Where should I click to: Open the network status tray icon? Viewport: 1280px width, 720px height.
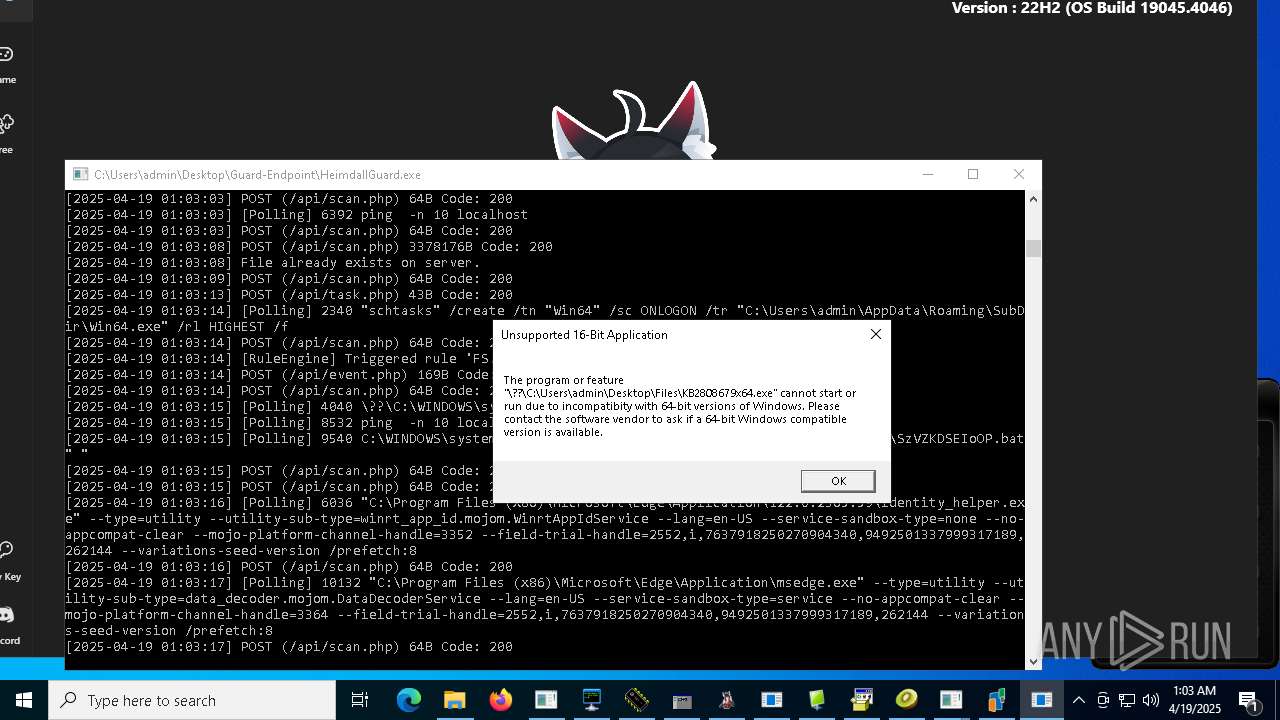click(x=1127, y=700)
